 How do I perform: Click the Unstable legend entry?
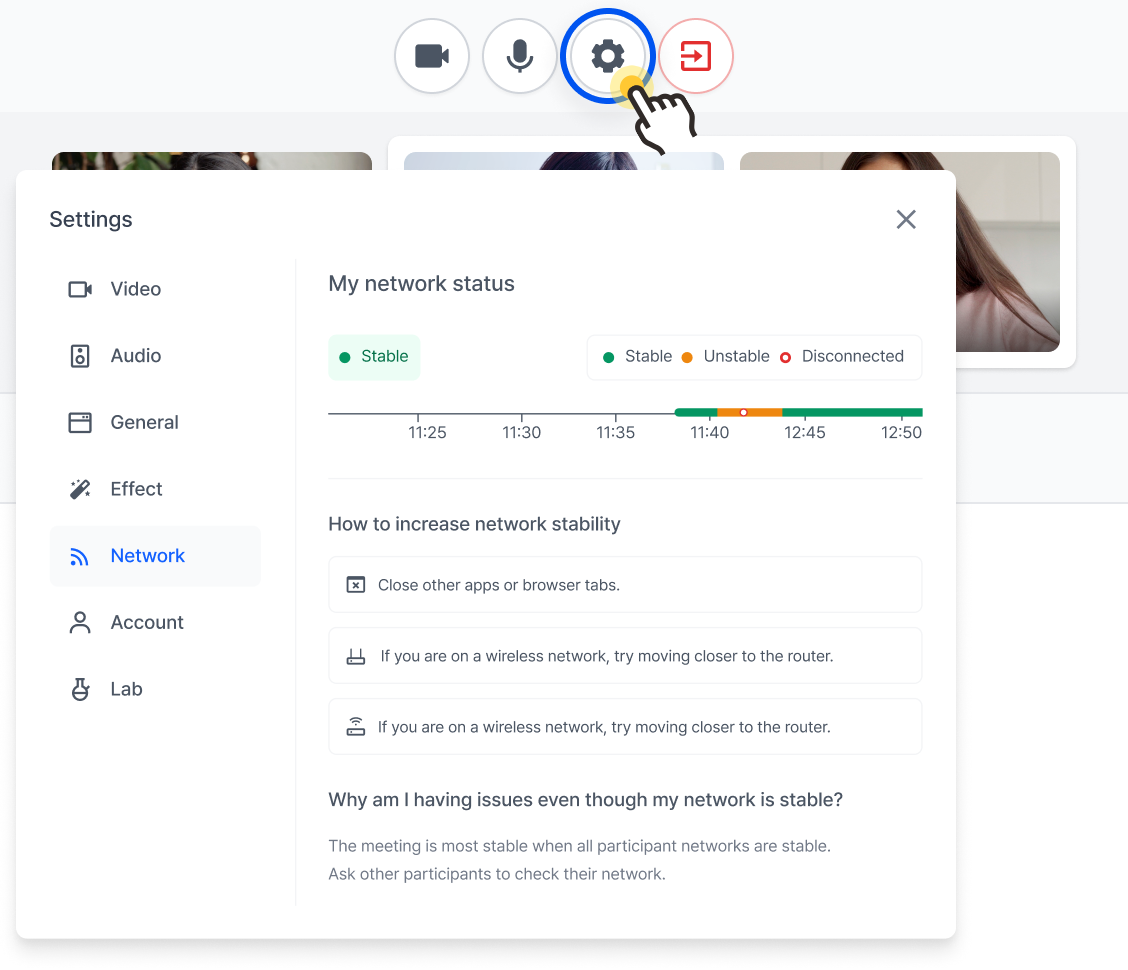tap(725, 357)
